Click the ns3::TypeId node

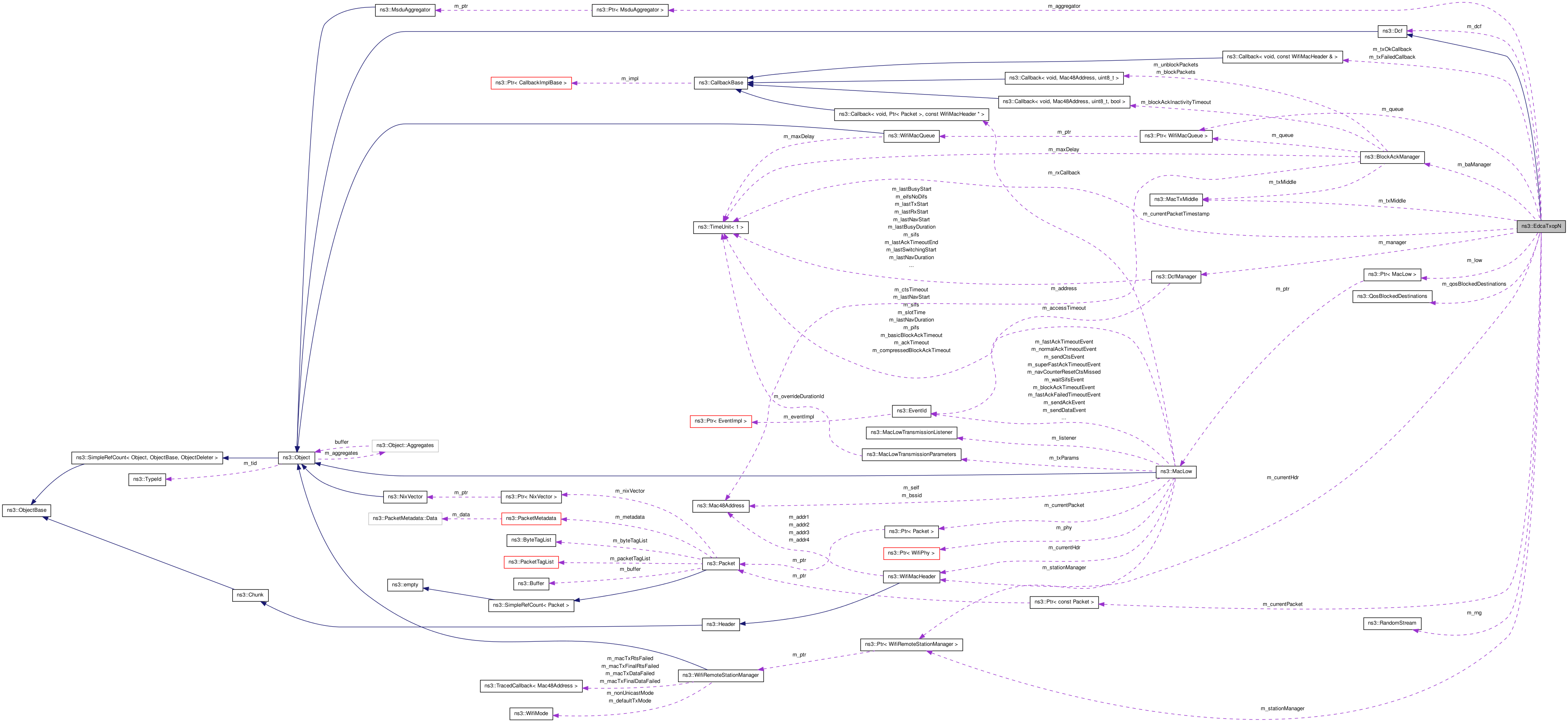(147, 479)
